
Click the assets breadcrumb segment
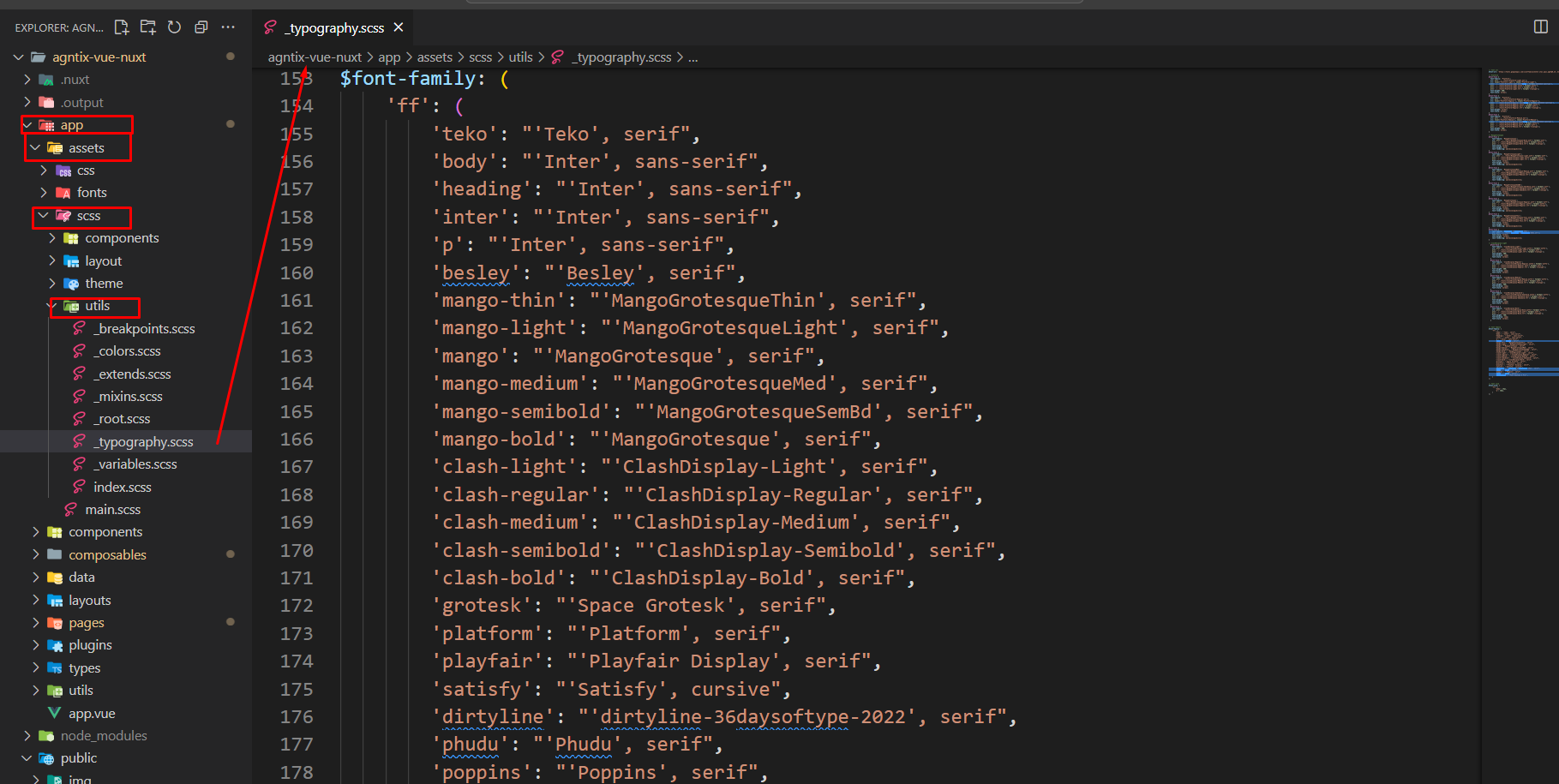(435, 57)
